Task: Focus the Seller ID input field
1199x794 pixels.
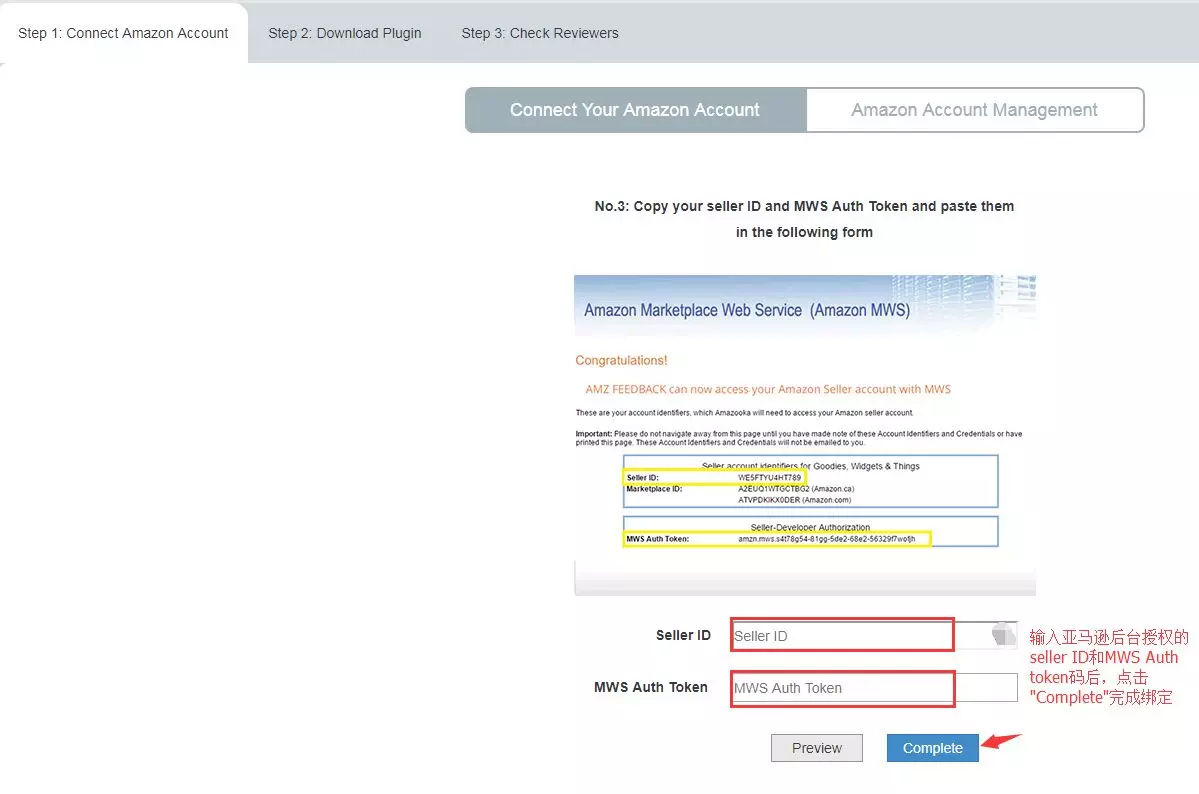Action: point(874,636)
